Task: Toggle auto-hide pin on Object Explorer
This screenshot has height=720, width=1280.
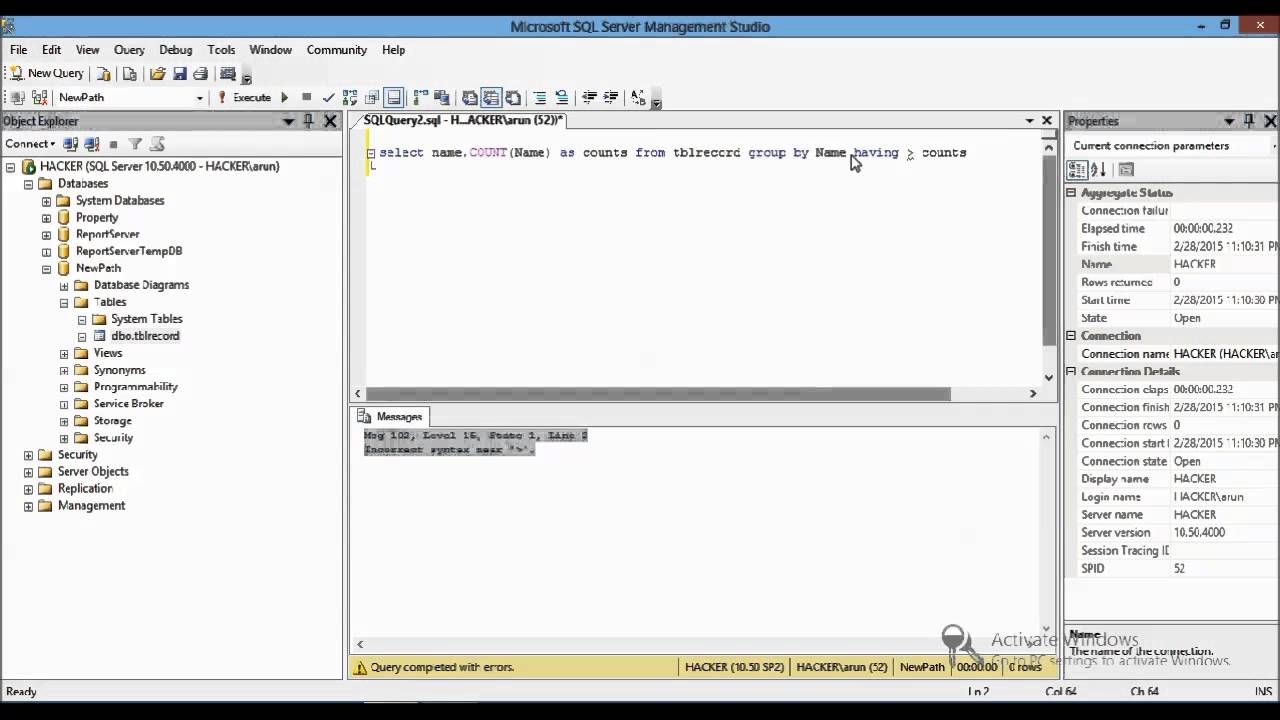Action: click(x=309, y=121)
